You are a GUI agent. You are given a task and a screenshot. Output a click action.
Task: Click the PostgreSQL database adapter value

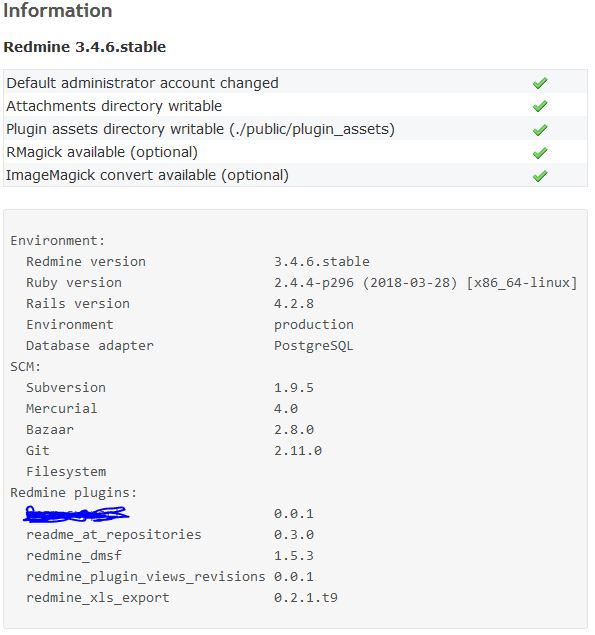tap(313, 346)
